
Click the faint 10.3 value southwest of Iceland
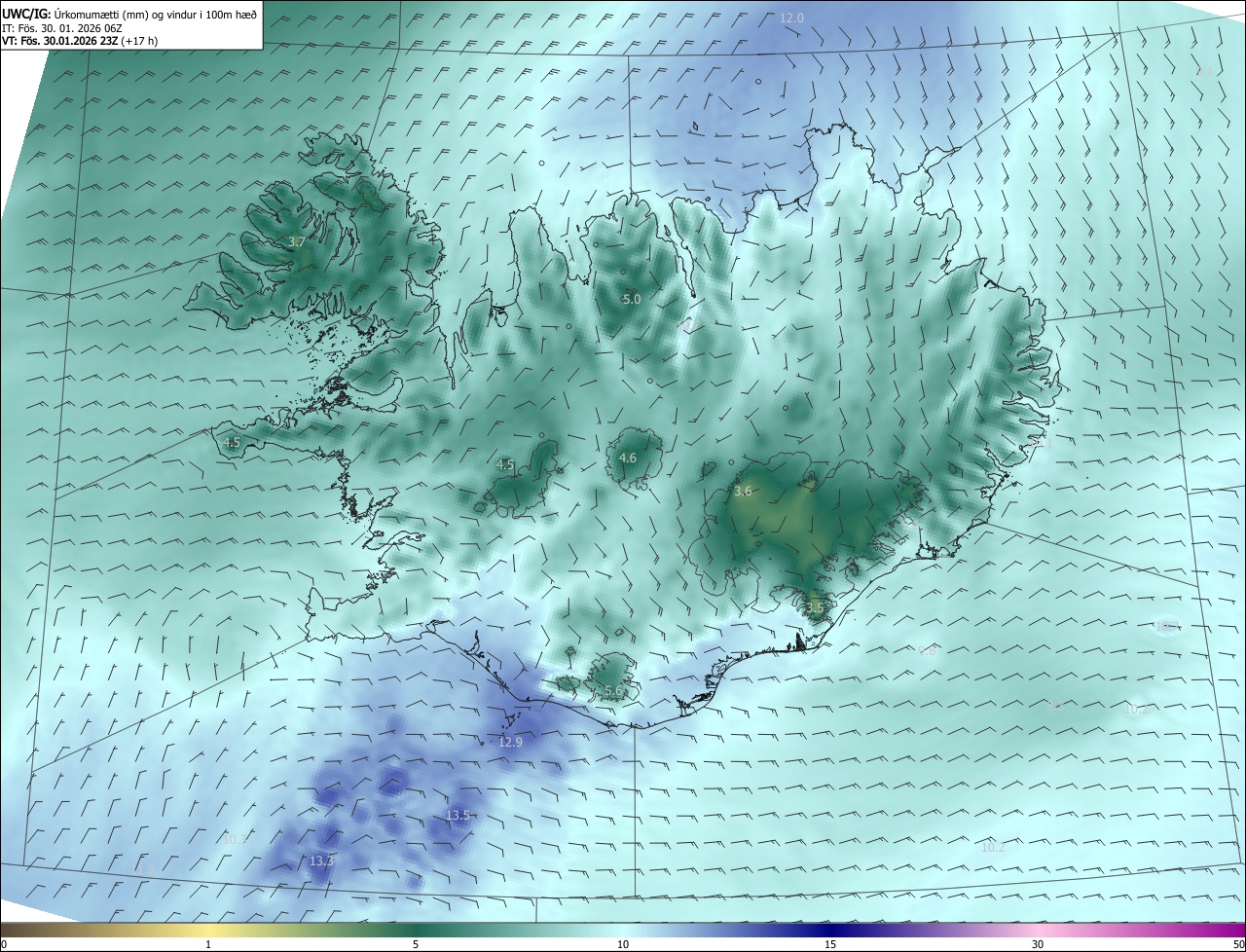point(236,839)
